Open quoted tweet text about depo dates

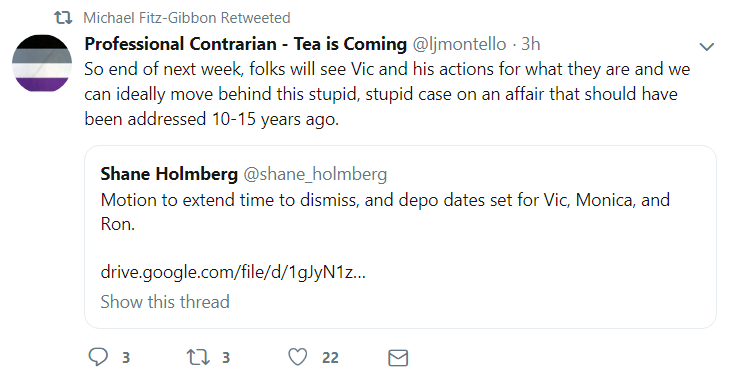[x=385, y=212]
